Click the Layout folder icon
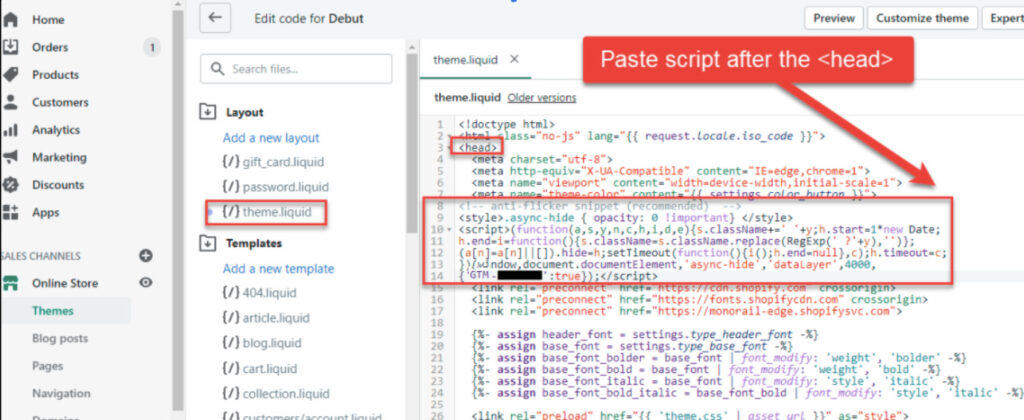The width and height of the screenshot is (1024, 420). point(207,112)
